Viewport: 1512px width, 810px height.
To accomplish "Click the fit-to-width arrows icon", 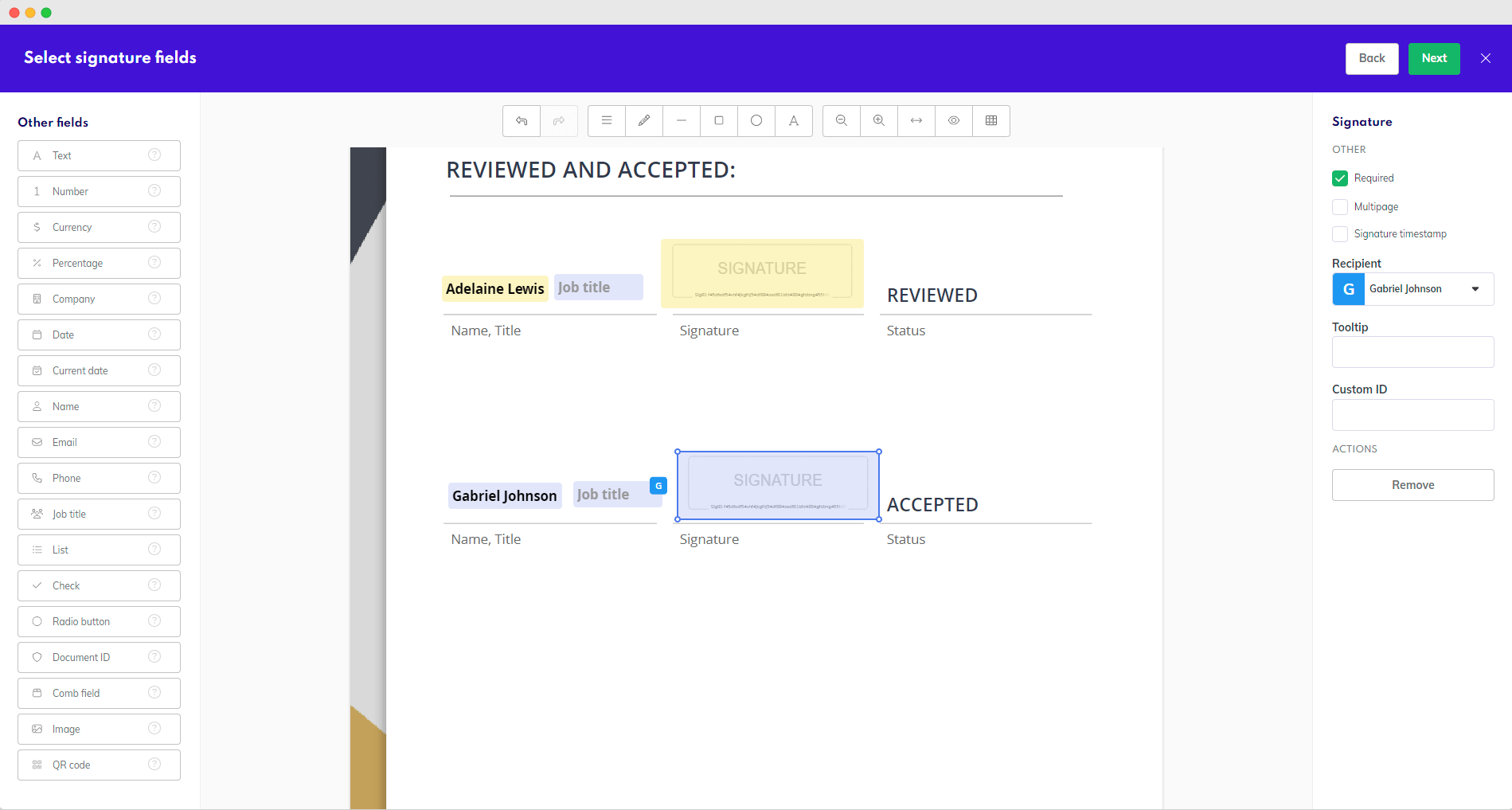I will pos(916,121).
